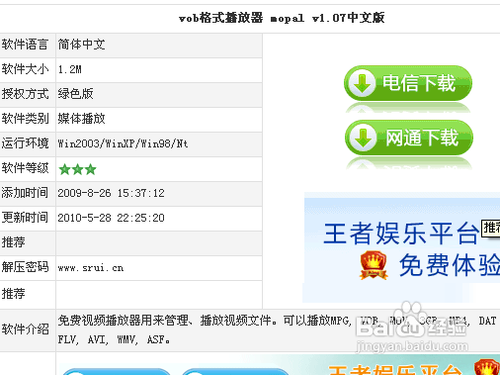Click the three green rating stars
The width and height of the screenshot is (500, 375).
77,169
